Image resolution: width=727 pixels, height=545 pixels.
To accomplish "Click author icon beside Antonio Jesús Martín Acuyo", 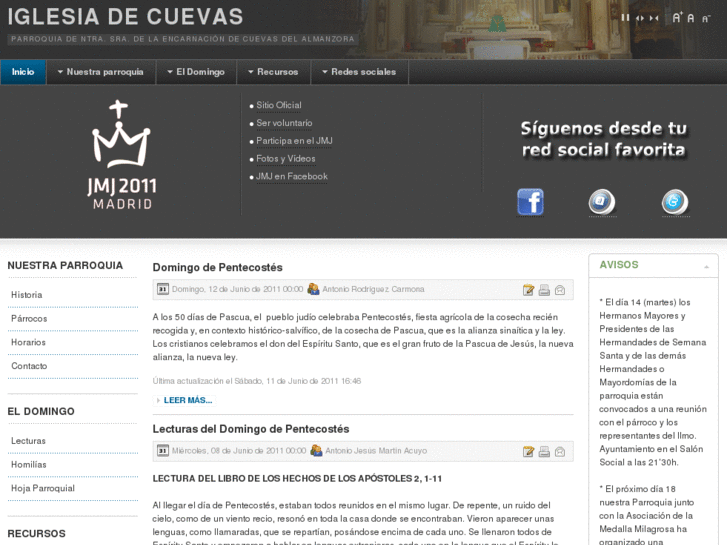I will [x=316, y=450].
